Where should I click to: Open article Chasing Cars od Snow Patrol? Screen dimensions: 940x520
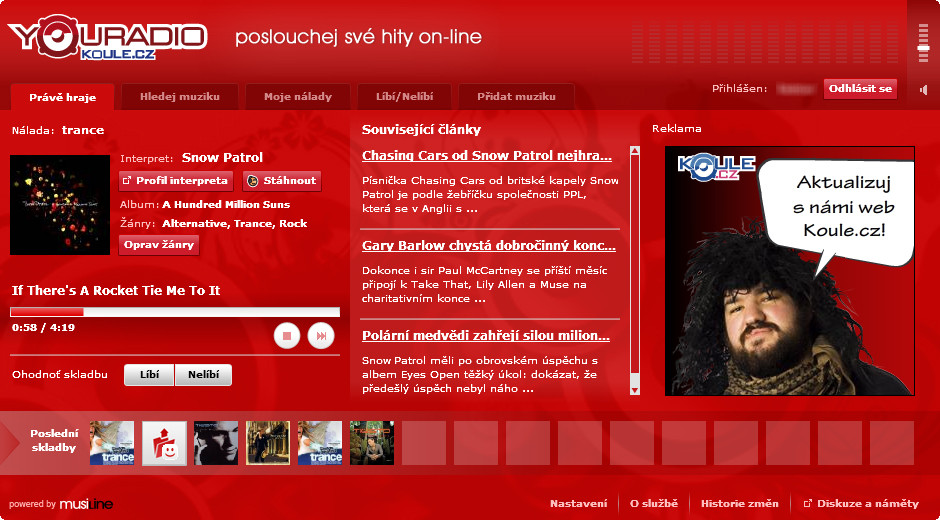[487, 156]
